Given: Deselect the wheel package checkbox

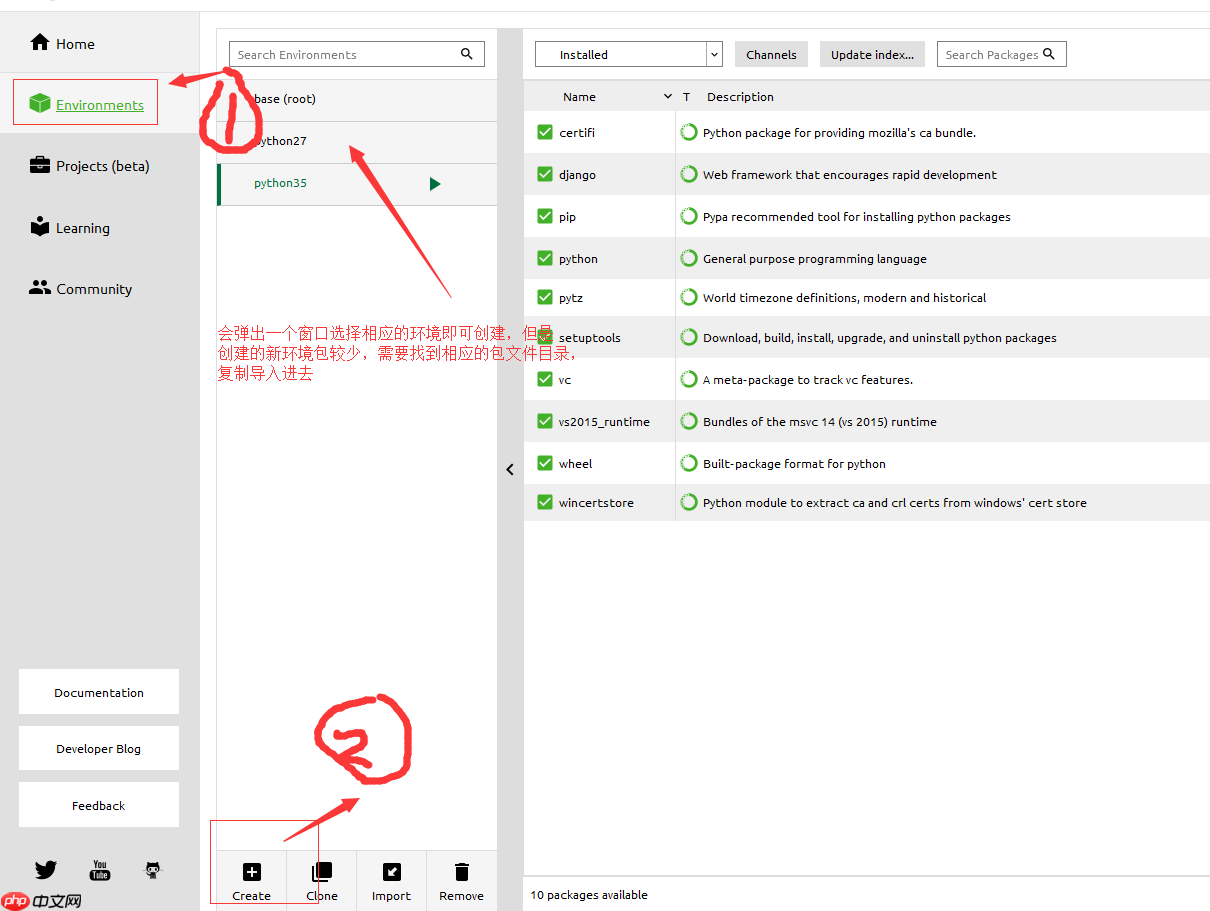Looking at the screenshot, I should [545, 462].
